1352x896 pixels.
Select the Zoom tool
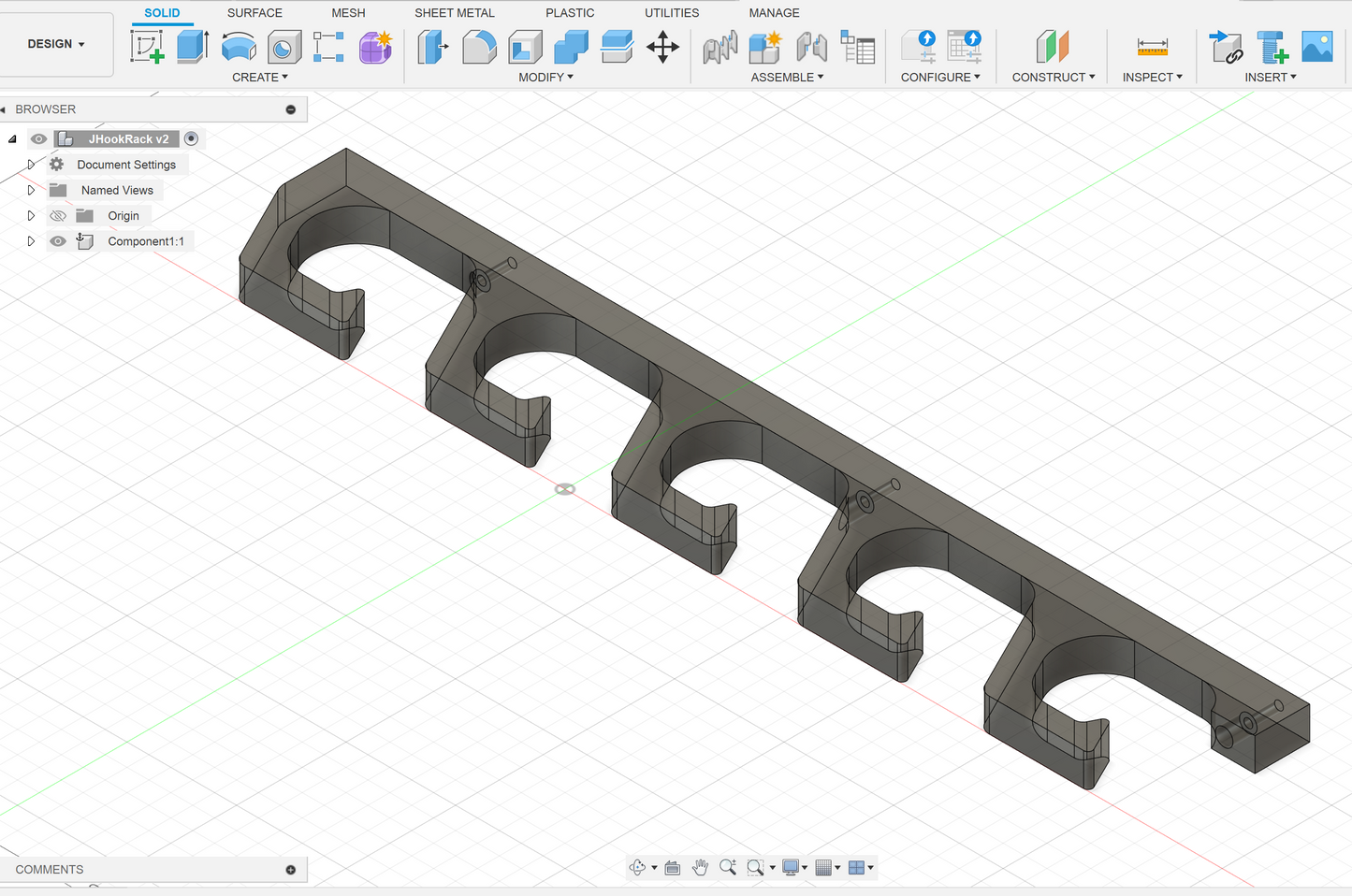727,868
